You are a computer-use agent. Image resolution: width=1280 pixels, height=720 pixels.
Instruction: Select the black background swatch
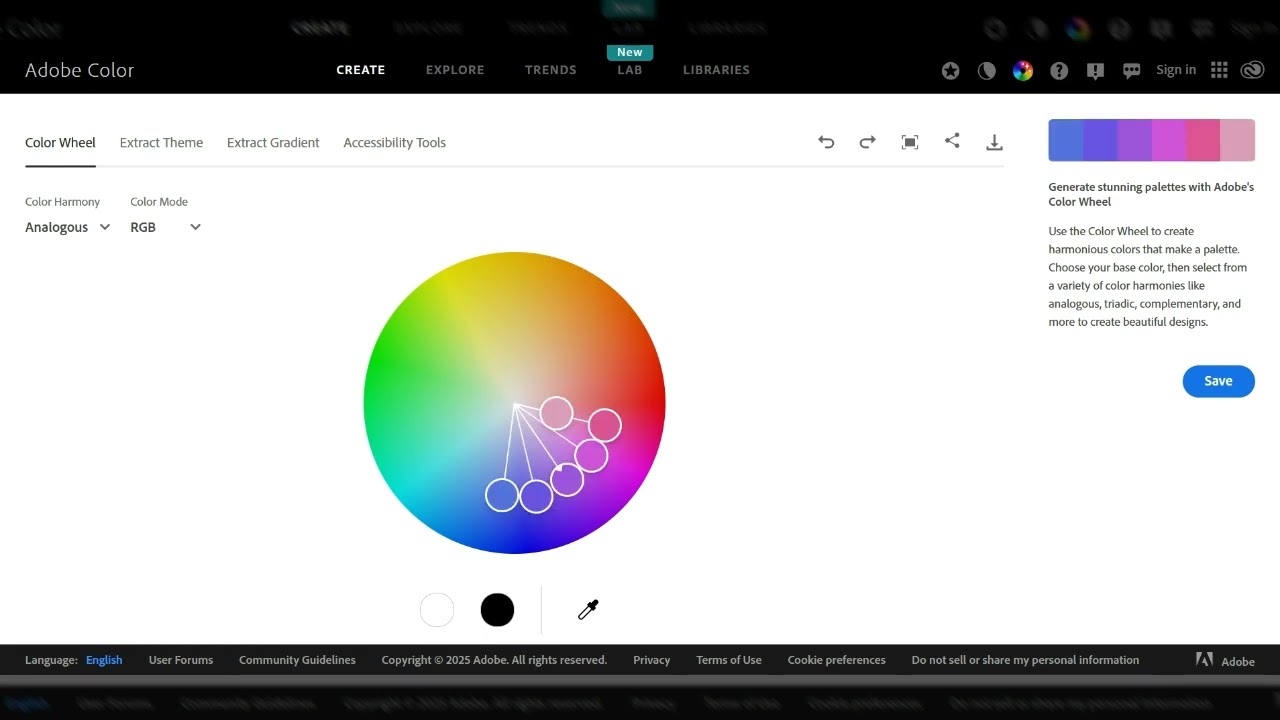pos(497,610)
